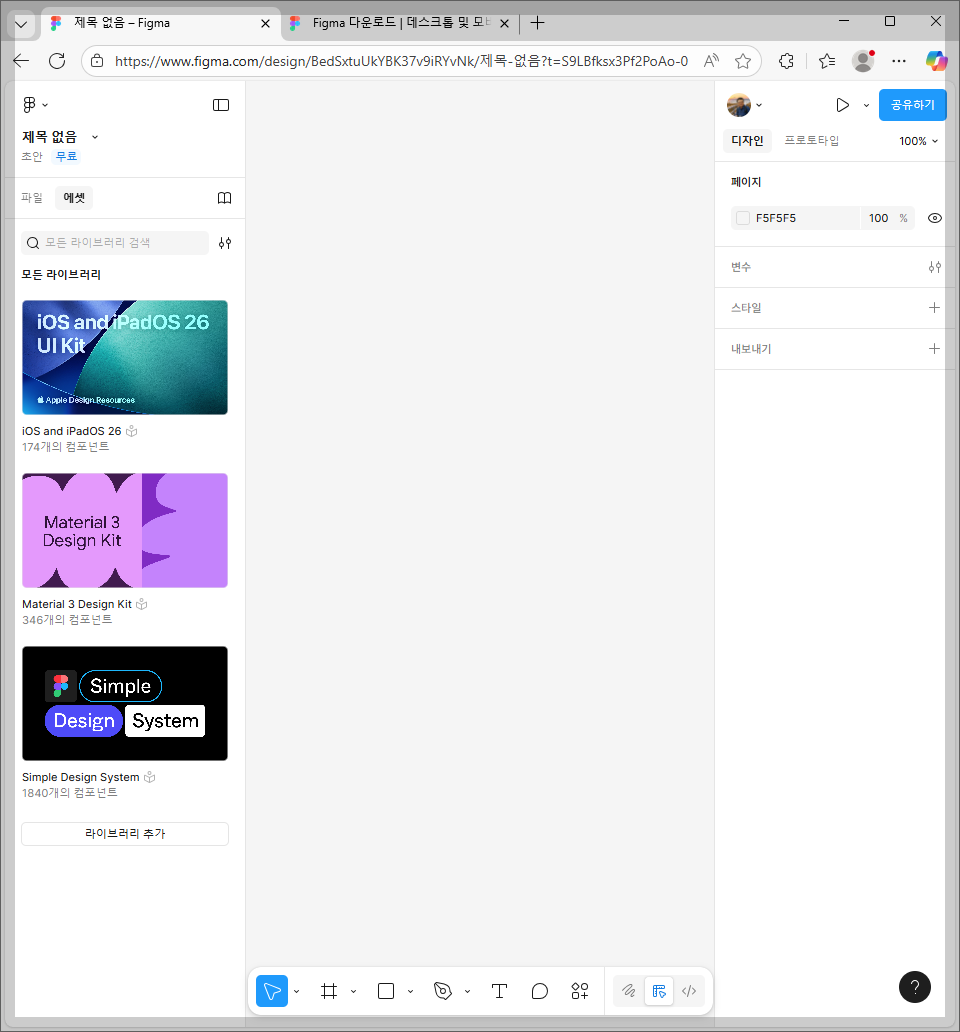
Task: Switch to 디자인 tab
Action: point(747,141)
